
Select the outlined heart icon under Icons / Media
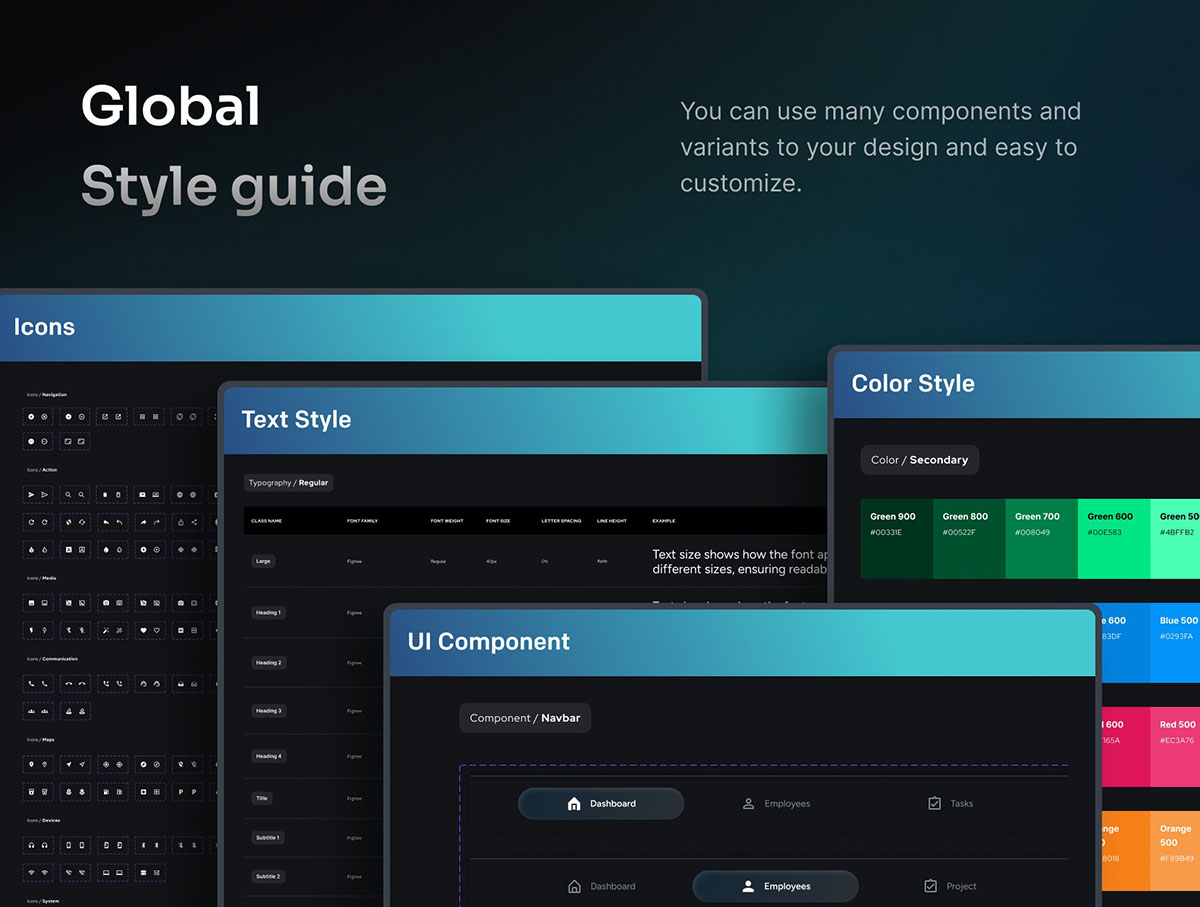157,630
